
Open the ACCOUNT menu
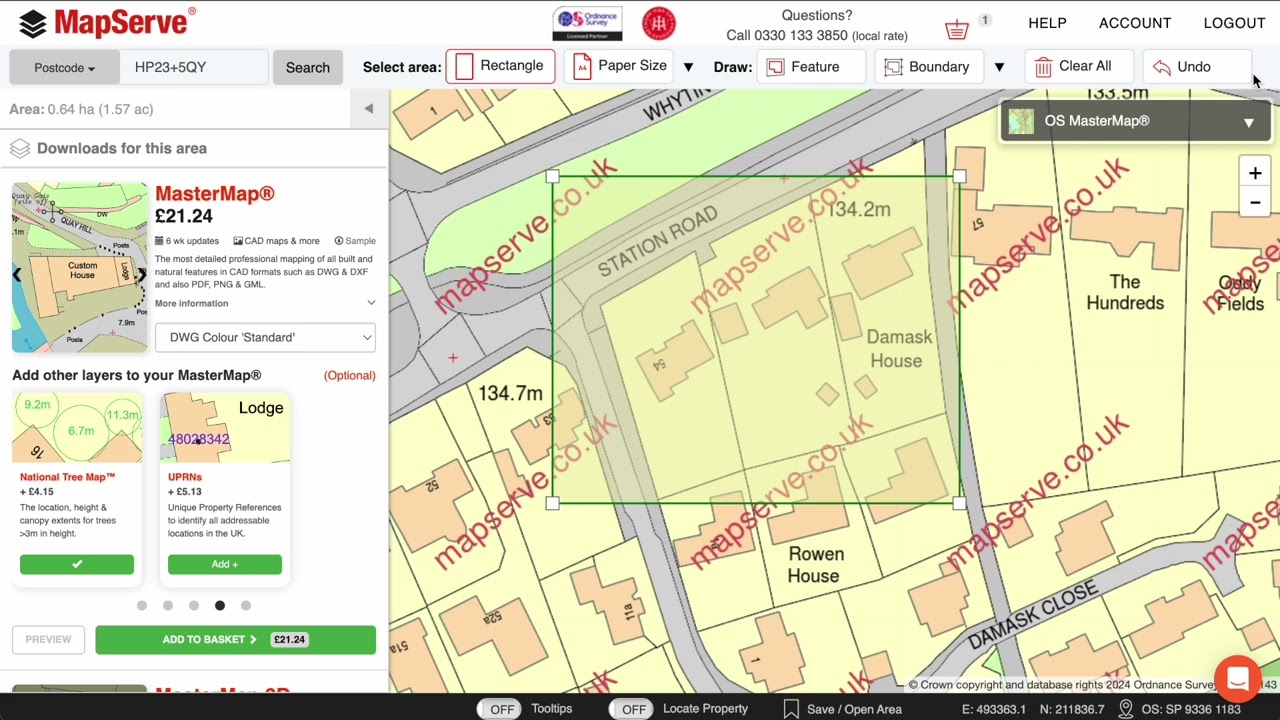1135,23
